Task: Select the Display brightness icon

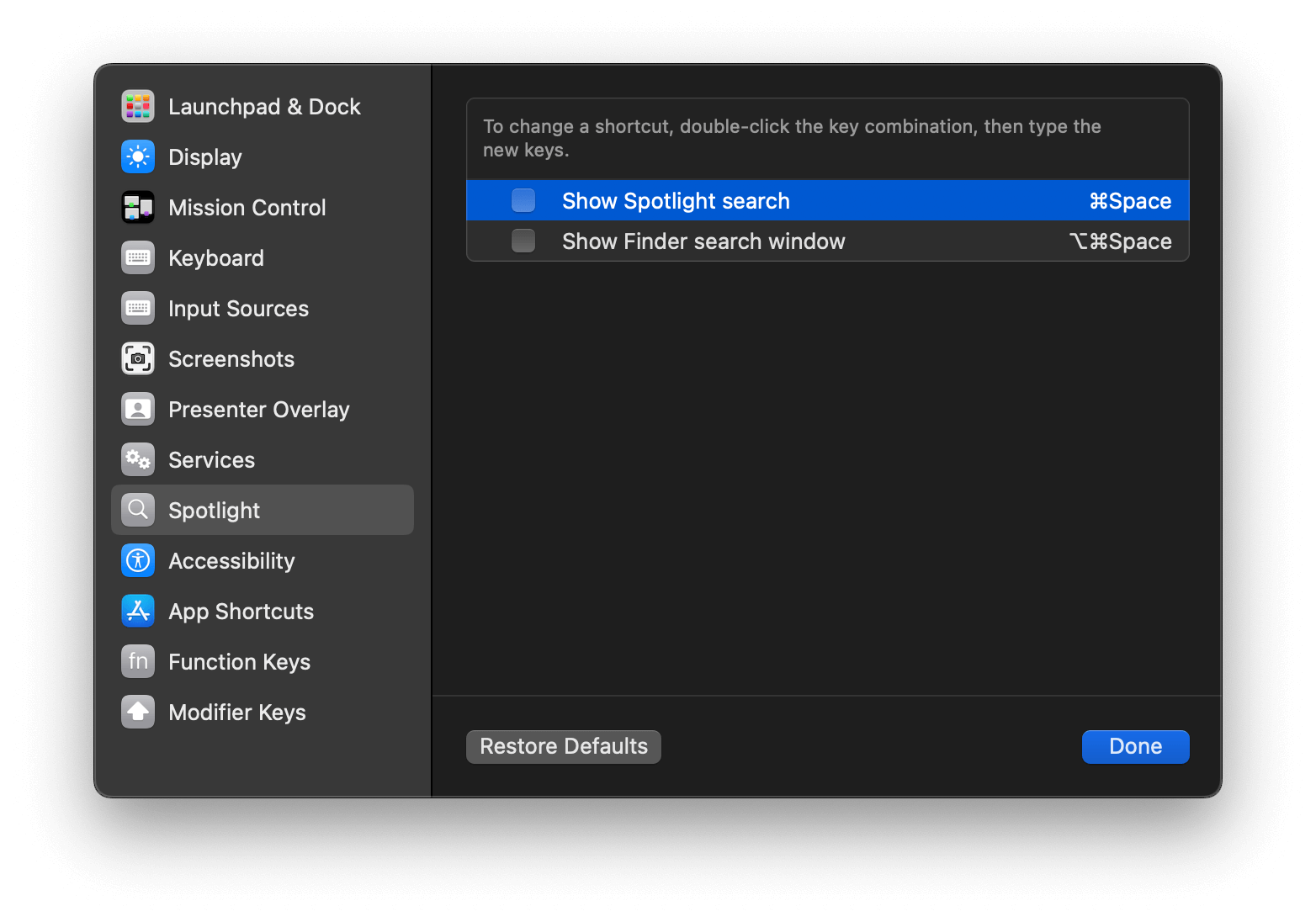Action: tap(138, 156)
